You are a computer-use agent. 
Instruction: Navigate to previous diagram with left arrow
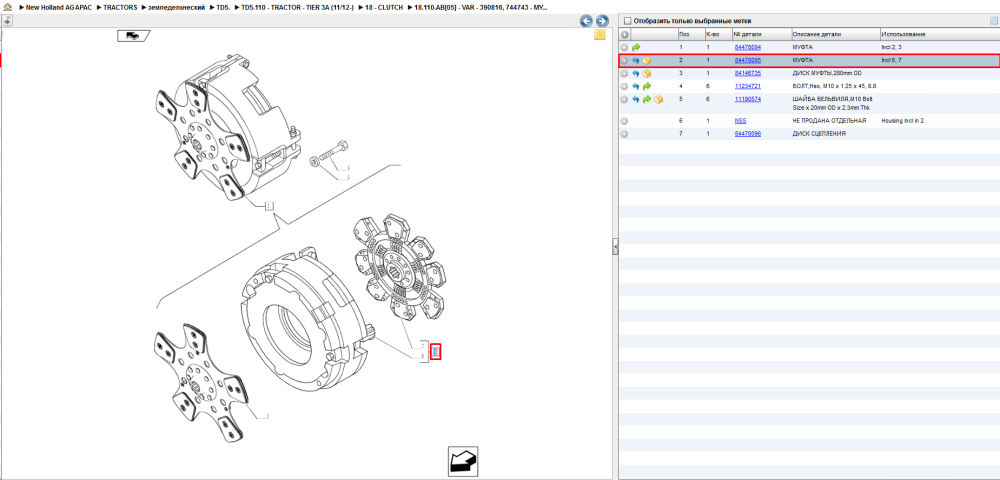[586, 20]
